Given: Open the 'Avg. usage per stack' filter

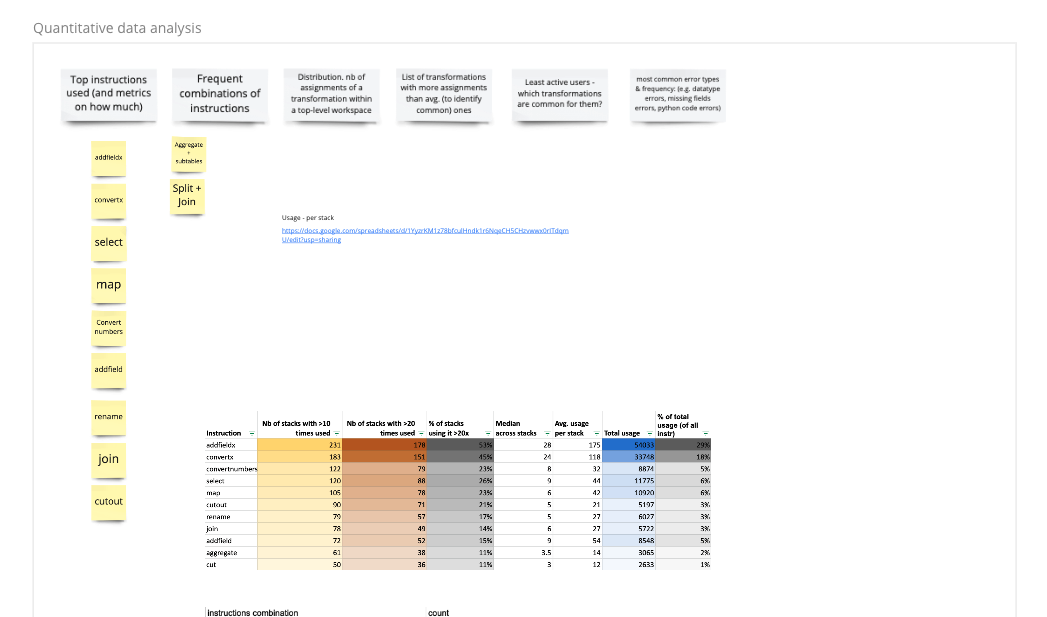Looking at the screenshot, I should (596, 433).
